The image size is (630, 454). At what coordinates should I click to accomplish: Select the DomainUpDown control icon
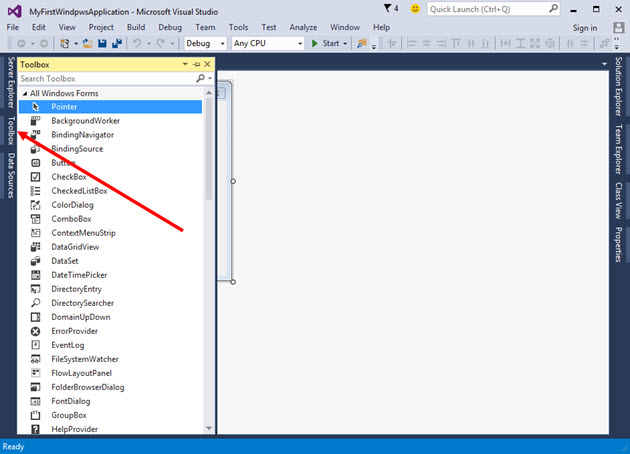coord(35,317)
